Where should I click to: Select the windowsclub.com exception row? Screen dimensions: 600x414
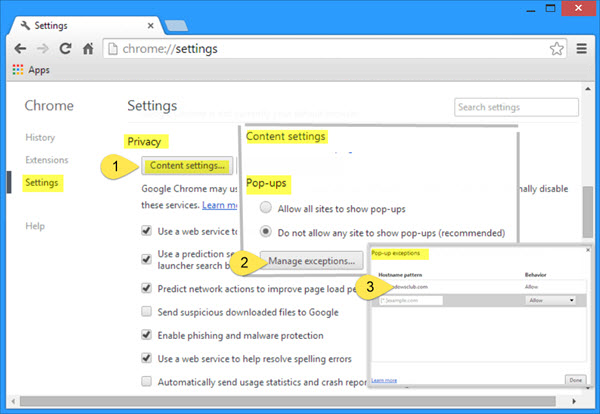[x=479, y=287]
